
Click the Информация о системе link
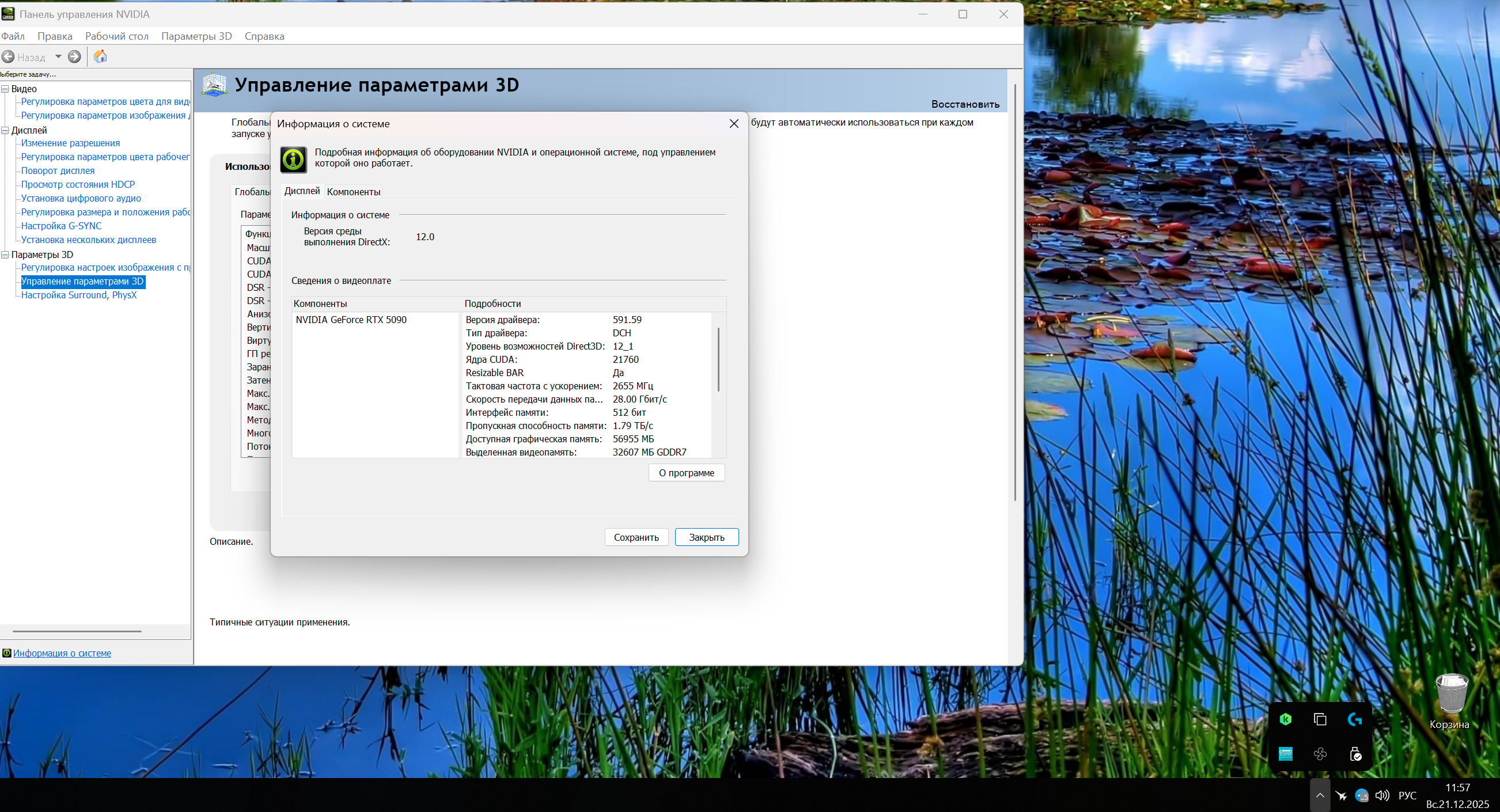coord(62,653)
